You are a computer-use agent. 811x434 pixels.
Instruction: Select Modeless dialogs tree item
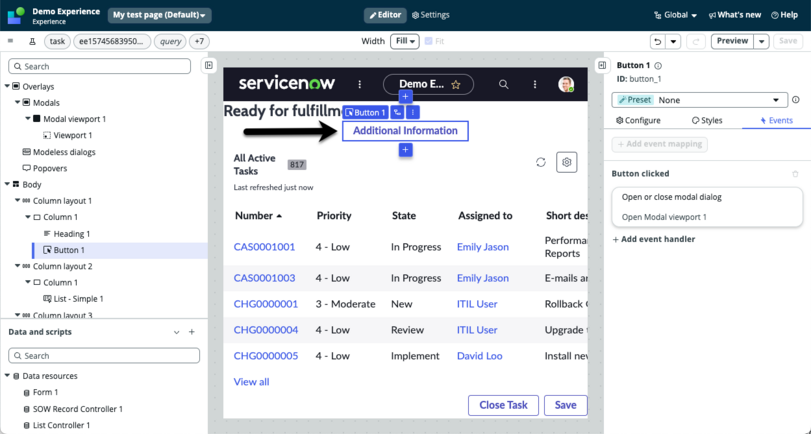(64, 152)
